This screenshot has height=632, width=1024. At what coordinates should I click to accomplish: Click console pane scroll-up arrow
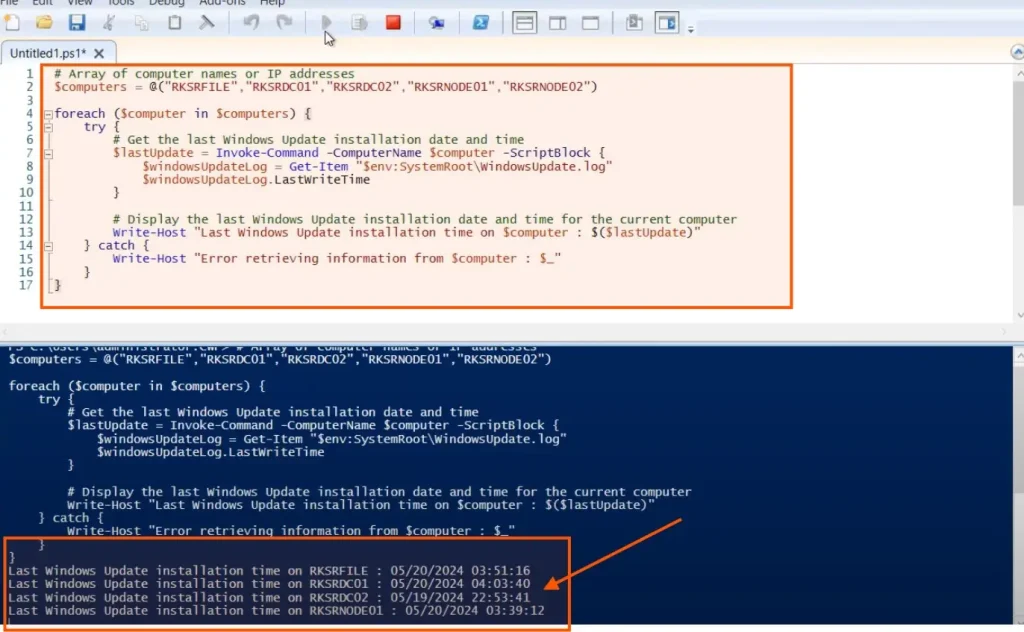click(1019, 356)
